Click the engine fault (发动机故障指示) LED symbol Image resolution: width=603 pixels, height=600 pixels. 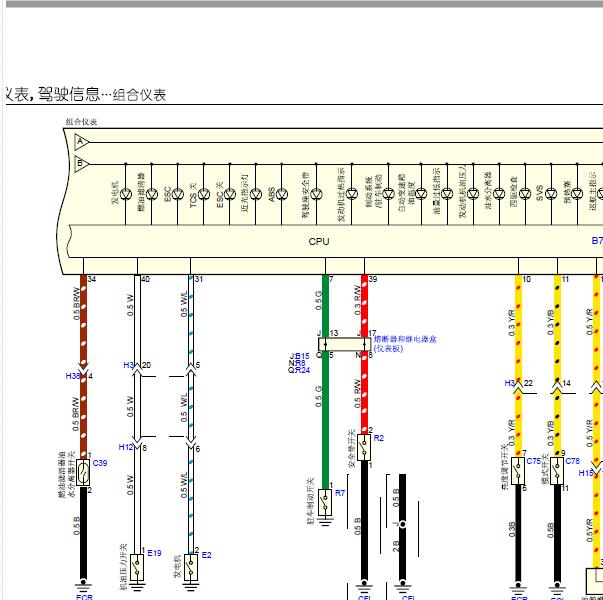pos(352,194)
